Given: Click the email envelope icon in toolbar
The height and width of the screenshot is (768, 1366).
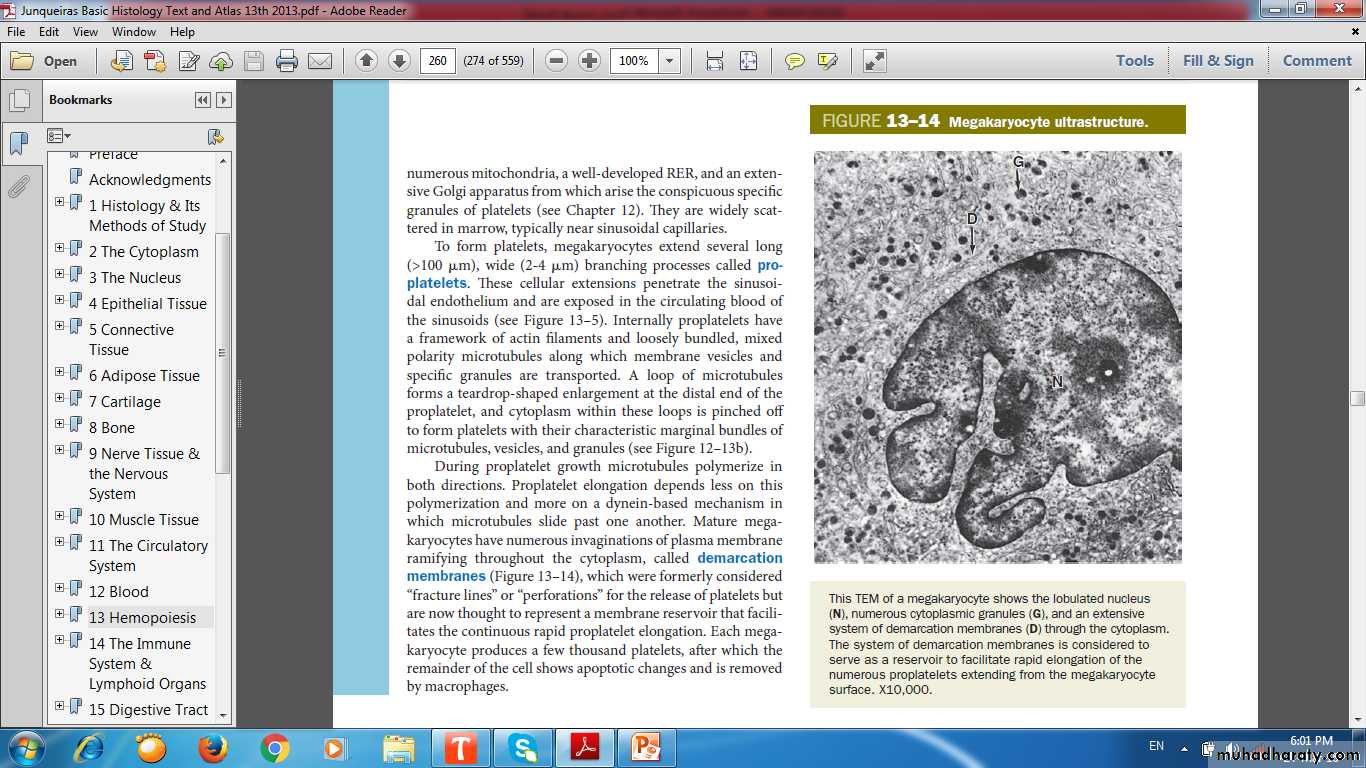Looking at the screenshot, I should pyautogui.click(x=320, y=61).
